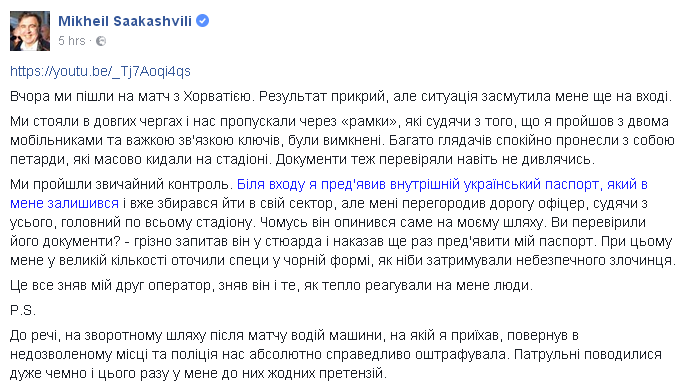Click the question 'його документи?'
Viewport: 682px width, 384px height.
(x=65, y=241)
